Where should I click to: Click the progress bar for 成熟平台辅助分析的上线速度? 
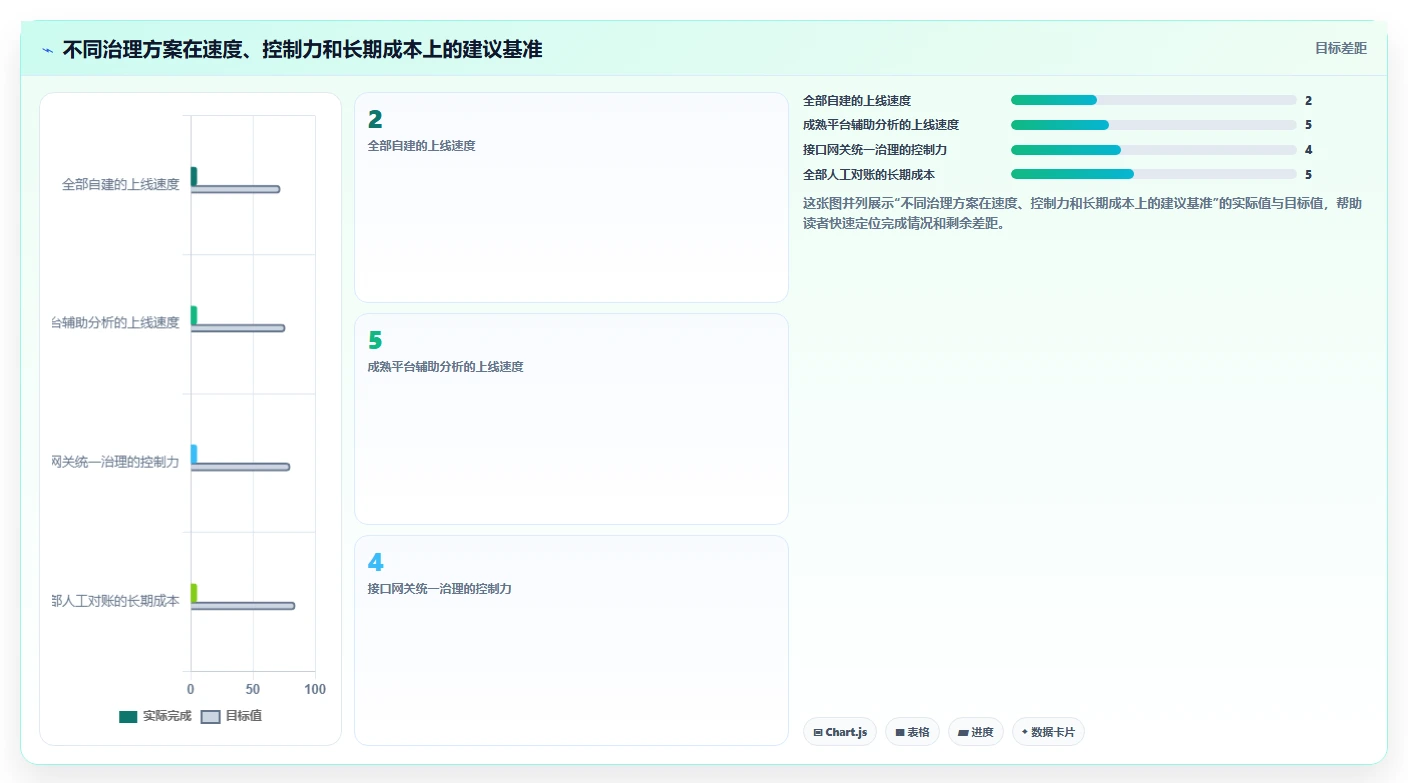point(1154,125)
